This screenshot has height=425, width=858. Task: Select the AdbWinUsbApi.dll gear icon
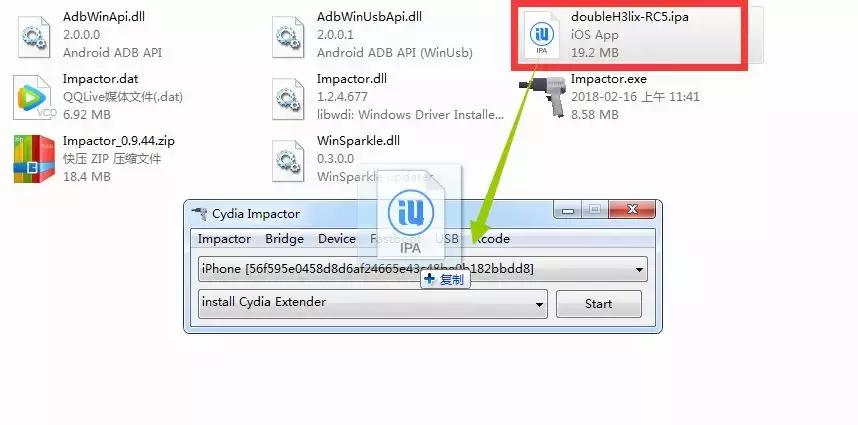(x=288, y=37)
